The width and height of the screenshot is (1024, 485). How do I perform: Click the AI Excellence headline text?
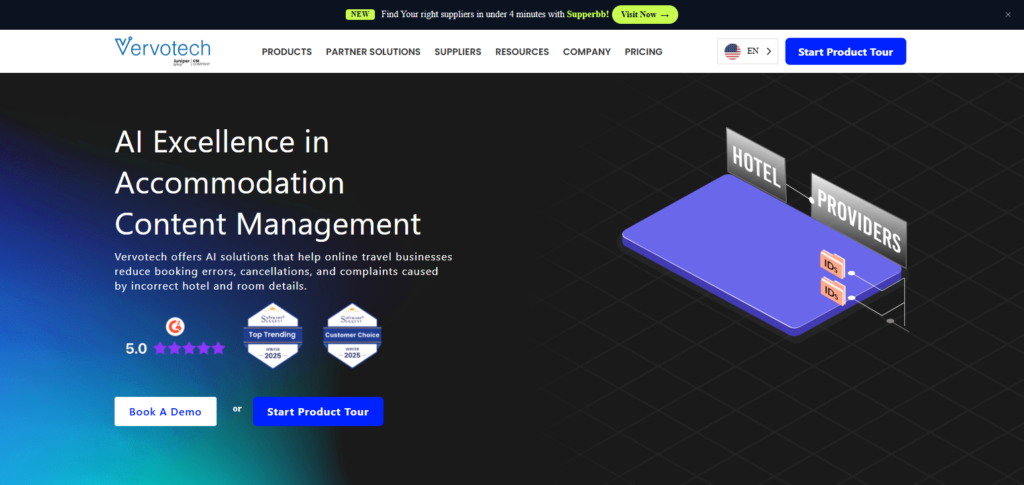point(268,183)
